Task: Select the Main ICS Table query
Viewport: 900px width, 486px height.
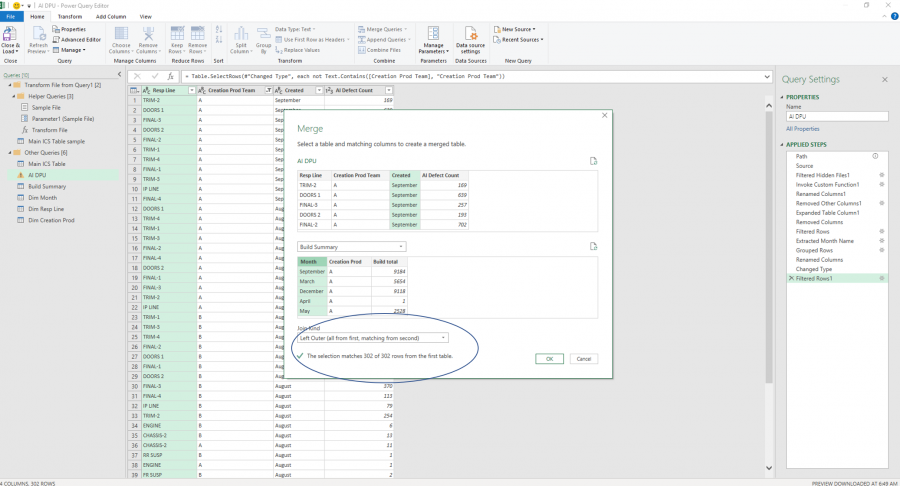Action: [47, 164]
